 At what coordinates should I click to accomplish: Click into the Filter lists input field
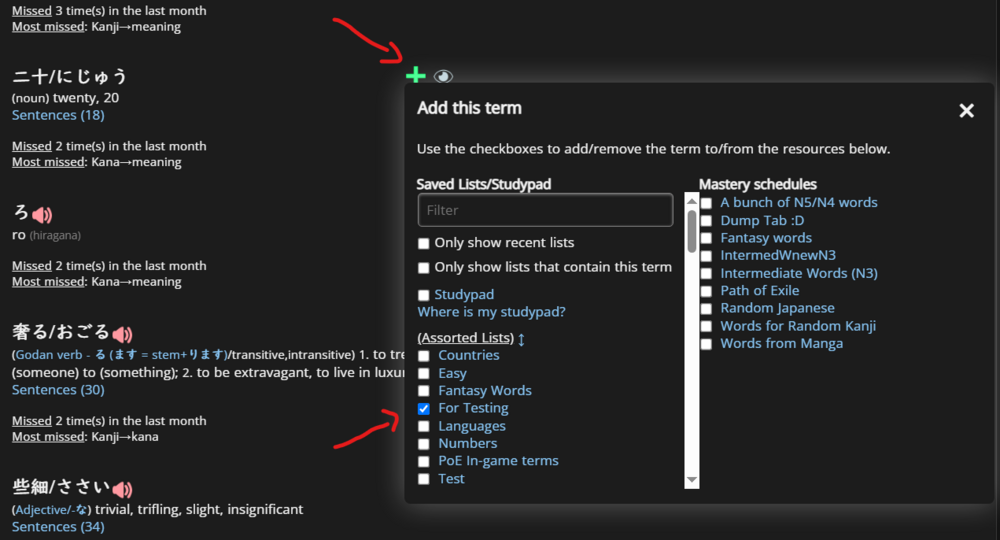click(545, 210)
